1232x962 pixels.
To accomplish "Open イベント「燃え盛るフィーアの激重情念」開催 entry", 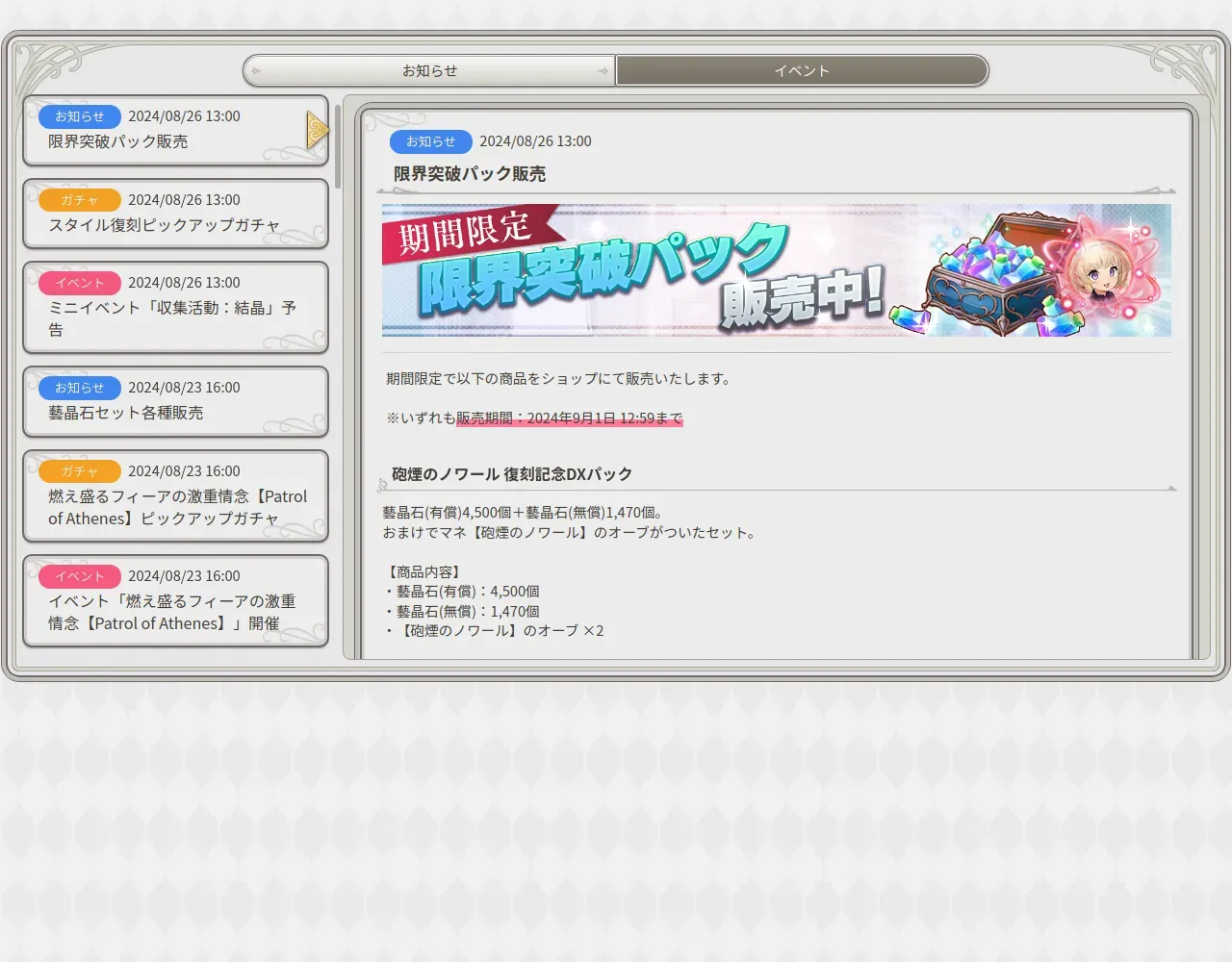I will tap(175, 600).
